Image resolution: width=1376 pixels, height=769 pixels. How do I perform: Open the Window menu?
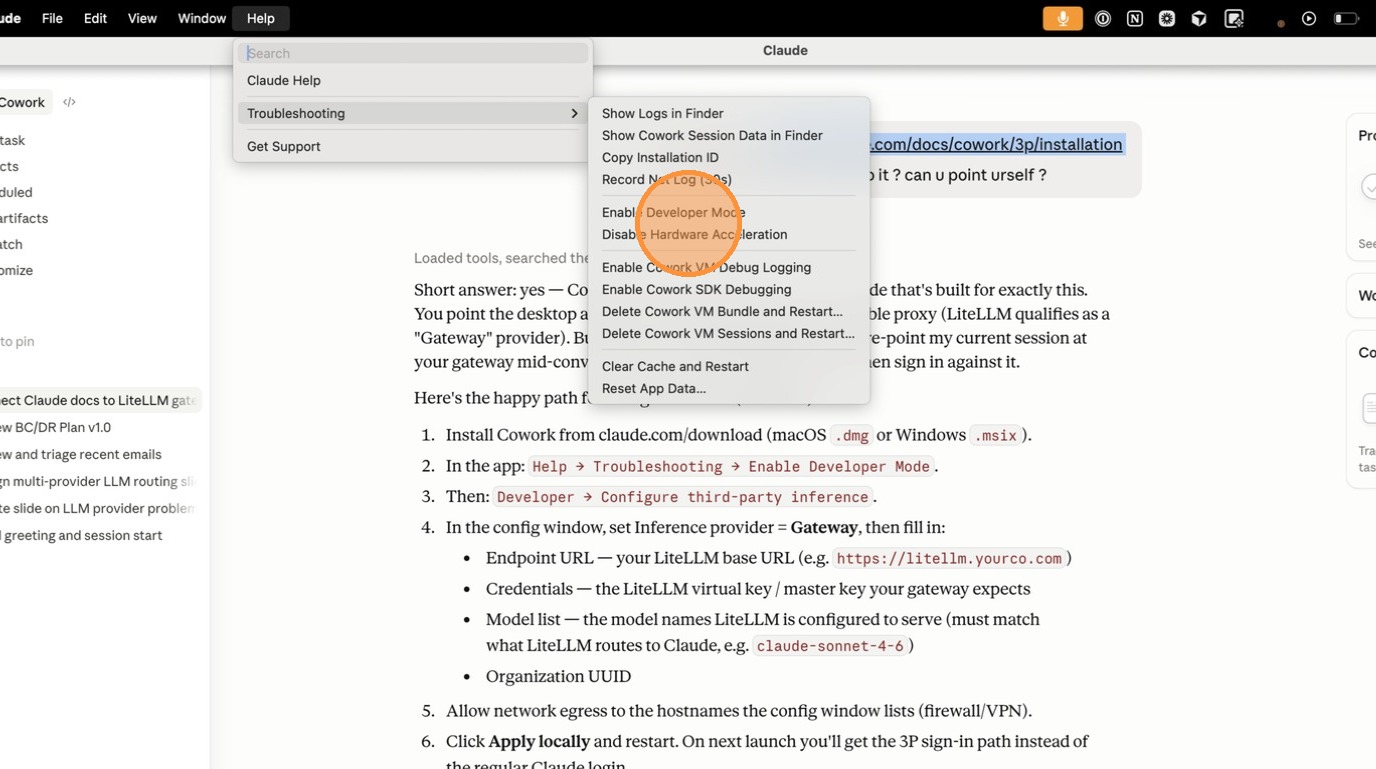(202, 18)
